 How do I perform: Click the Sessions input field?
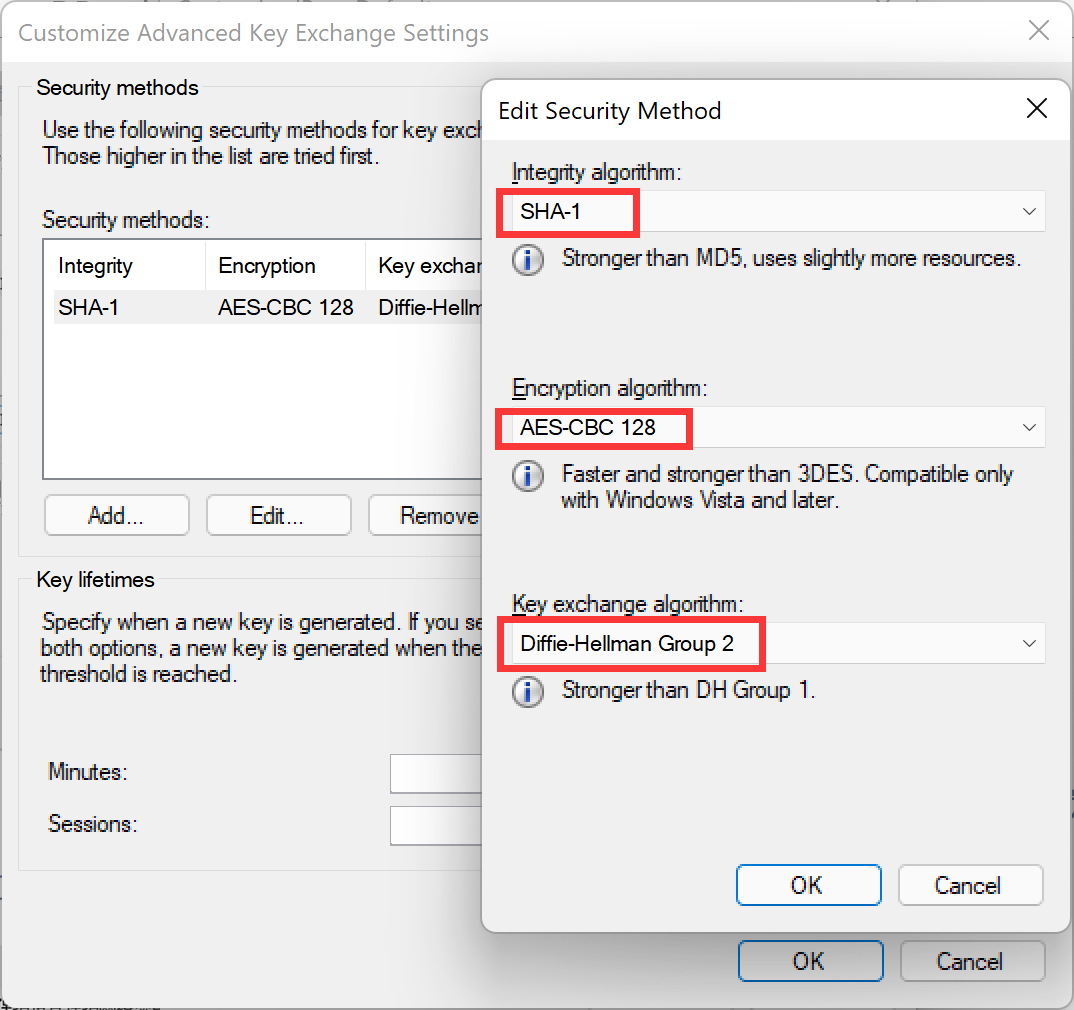click(436, 825)
